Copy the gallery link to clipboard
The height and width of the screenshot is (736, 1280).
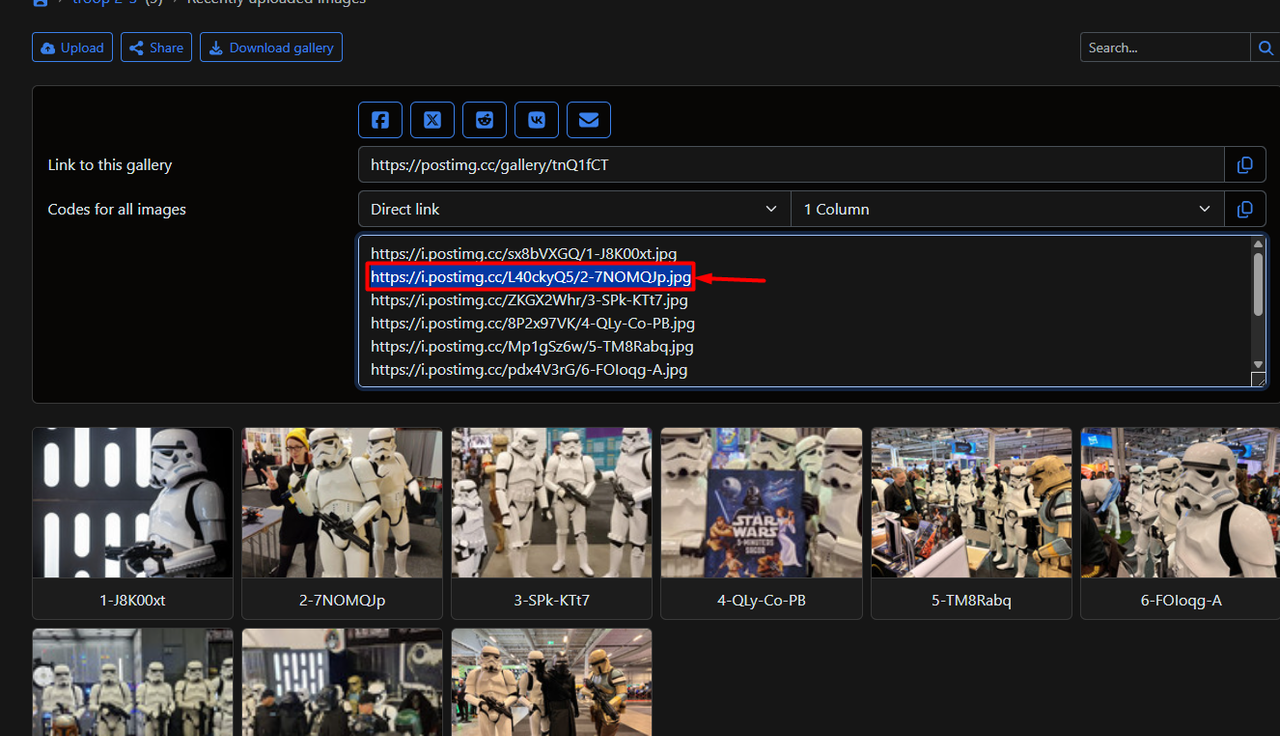point(1245,165)
